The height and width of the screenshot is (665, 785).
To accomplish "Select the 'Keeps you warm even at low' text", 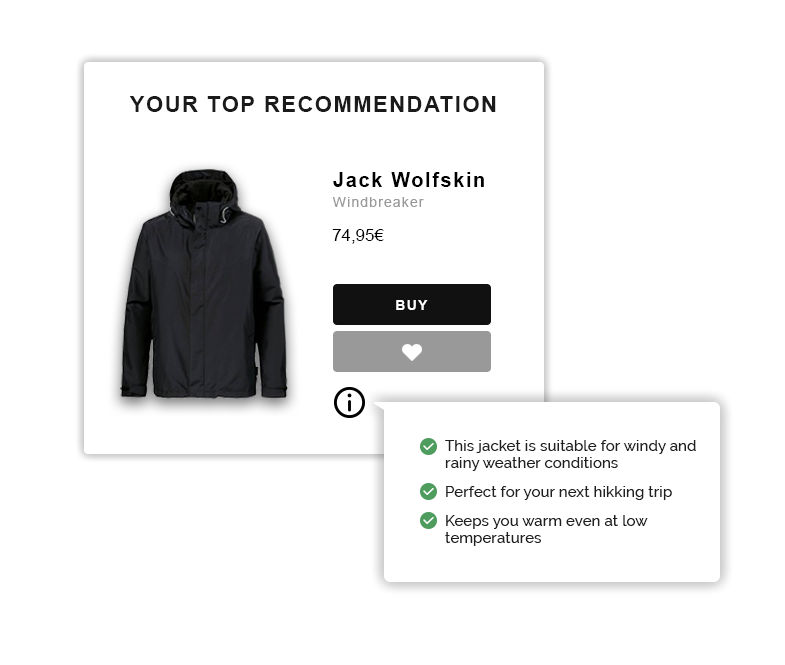I will [x=546, y=521].
